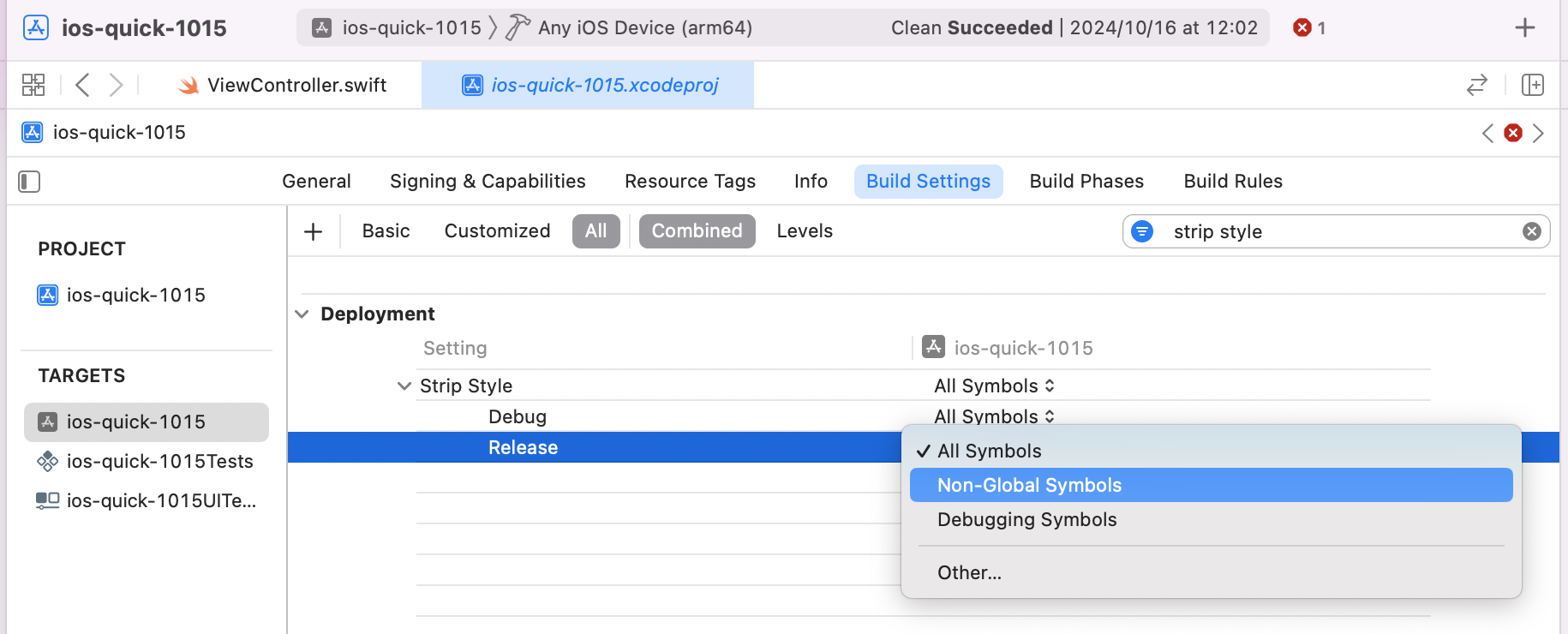
Task: Jump to next issue arrow
Action: pyautogui.click(x=1539, y=133)
